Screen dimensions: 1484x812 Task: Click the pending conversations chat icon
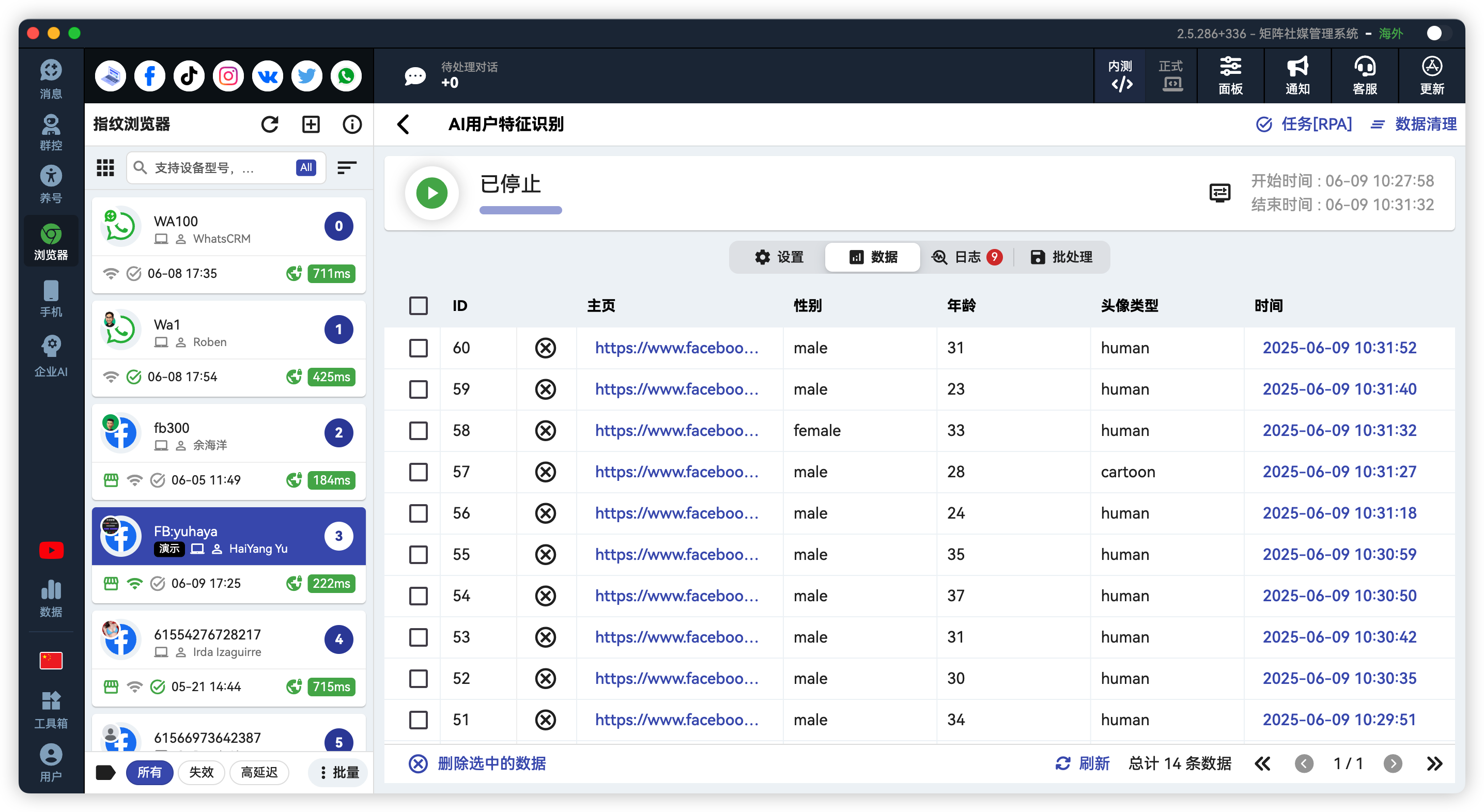[415, 75]
